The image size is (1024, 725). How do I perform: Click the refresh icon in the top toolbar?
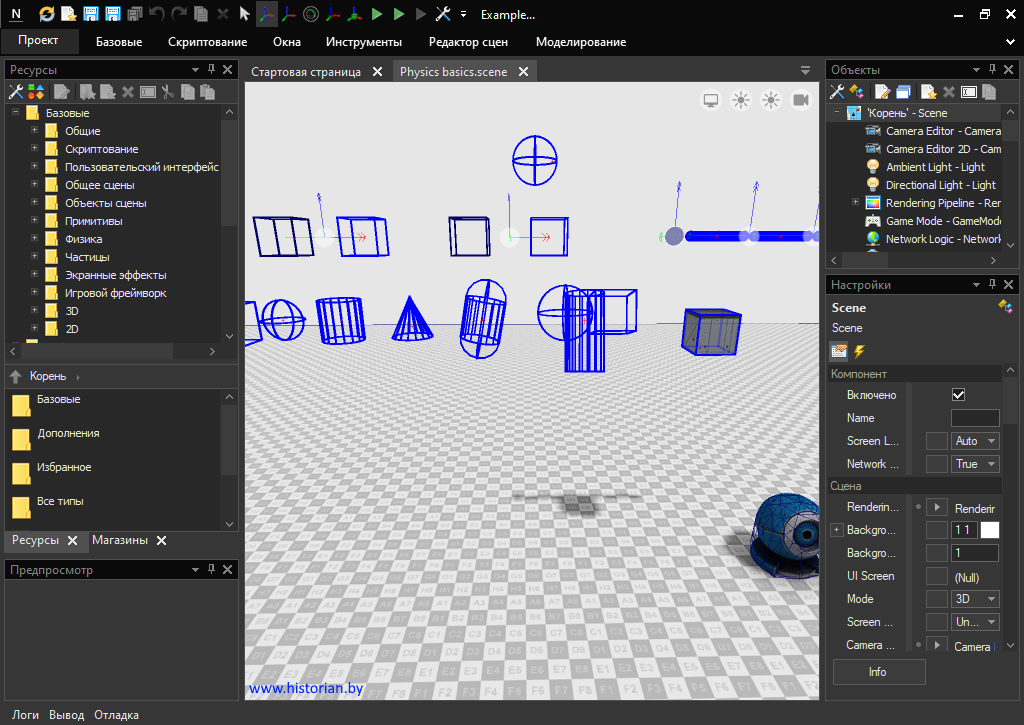tap(47, 14)
